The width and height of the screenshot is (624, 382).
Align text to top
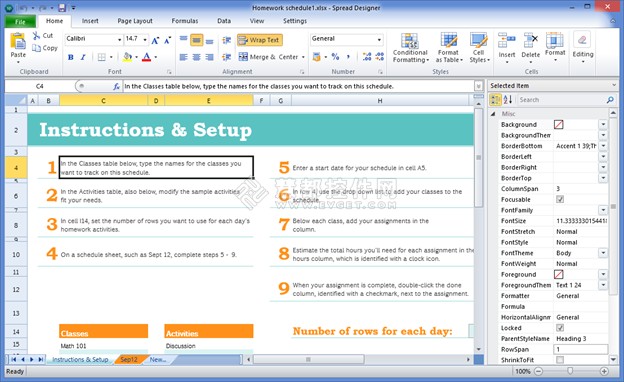[x=183, y=39]
